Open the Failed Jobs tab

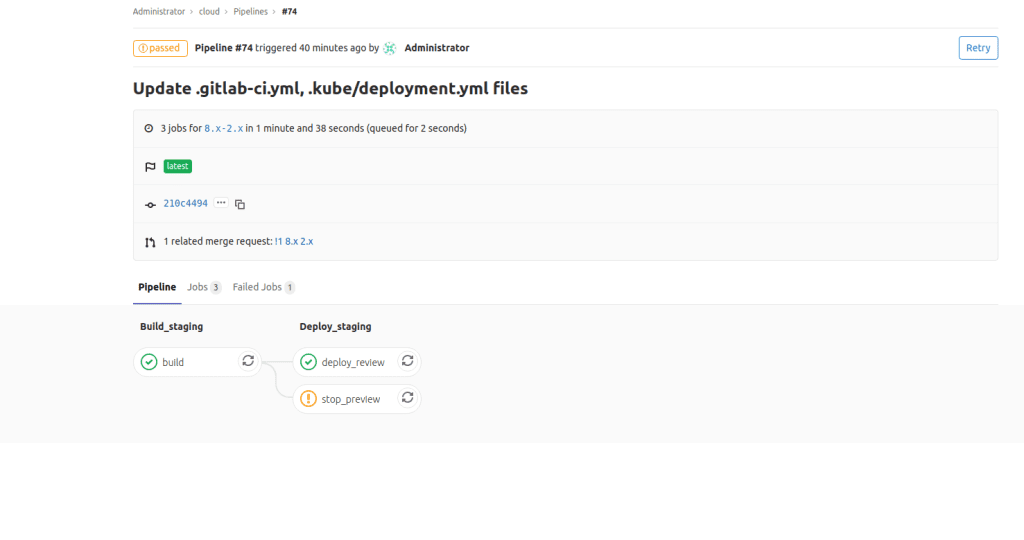click(263, 287)
